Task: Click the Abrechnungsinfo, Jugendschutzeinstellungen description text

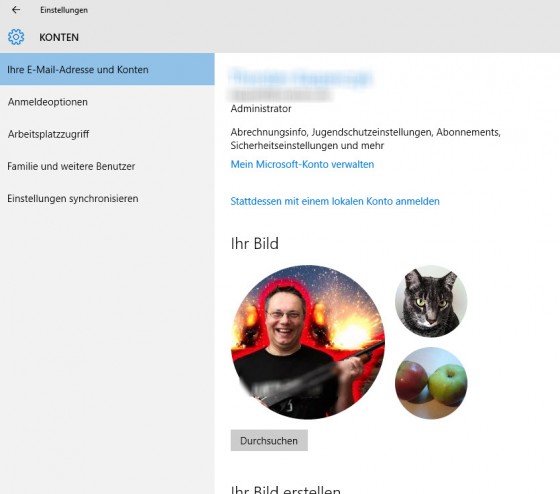Action: (365, 139)
